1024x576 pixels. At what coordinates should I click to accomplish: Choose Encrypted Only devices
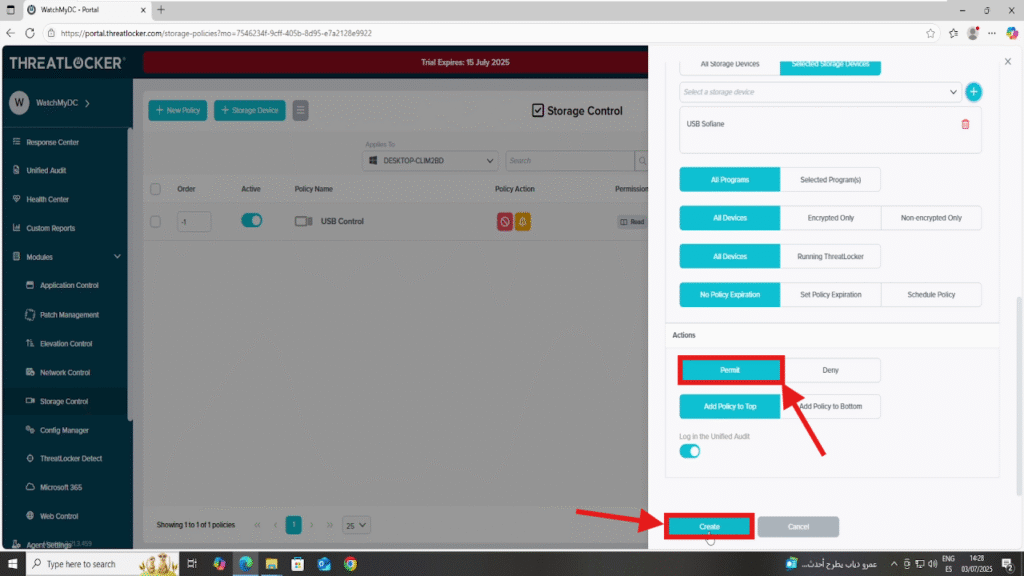[x=830, y=218]
